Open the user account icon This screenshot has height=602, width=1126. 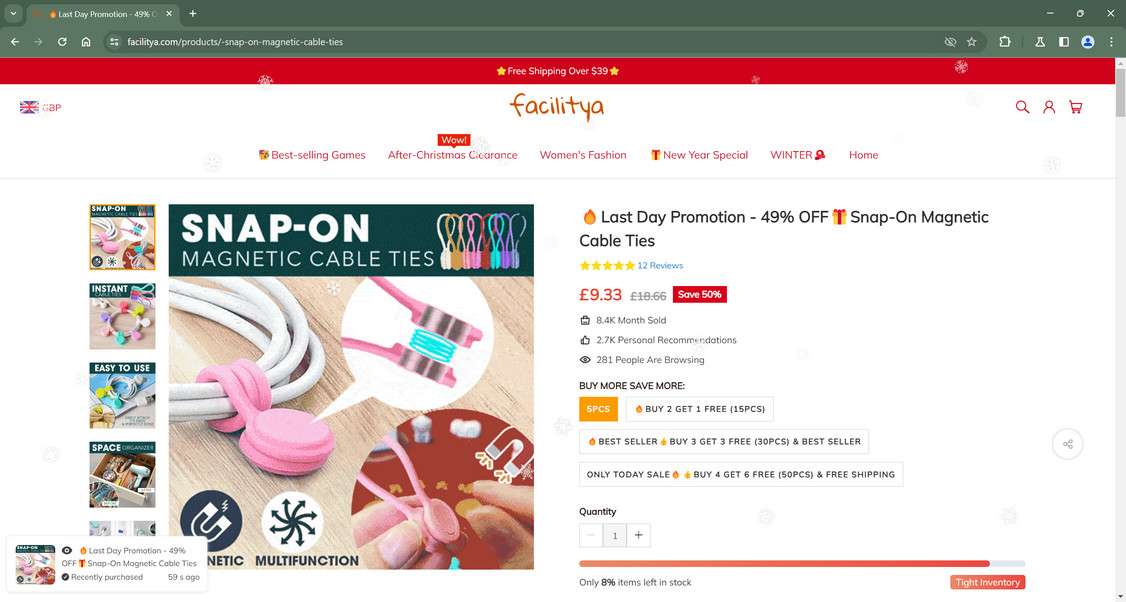tap(1049, 107)
